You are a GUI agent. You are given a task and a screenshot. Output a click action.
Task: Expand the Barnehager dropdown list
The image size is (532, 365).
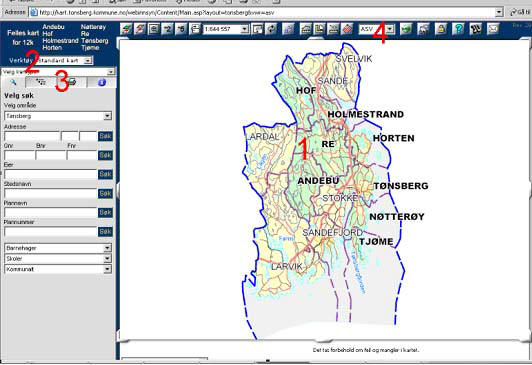pos(107,248)
